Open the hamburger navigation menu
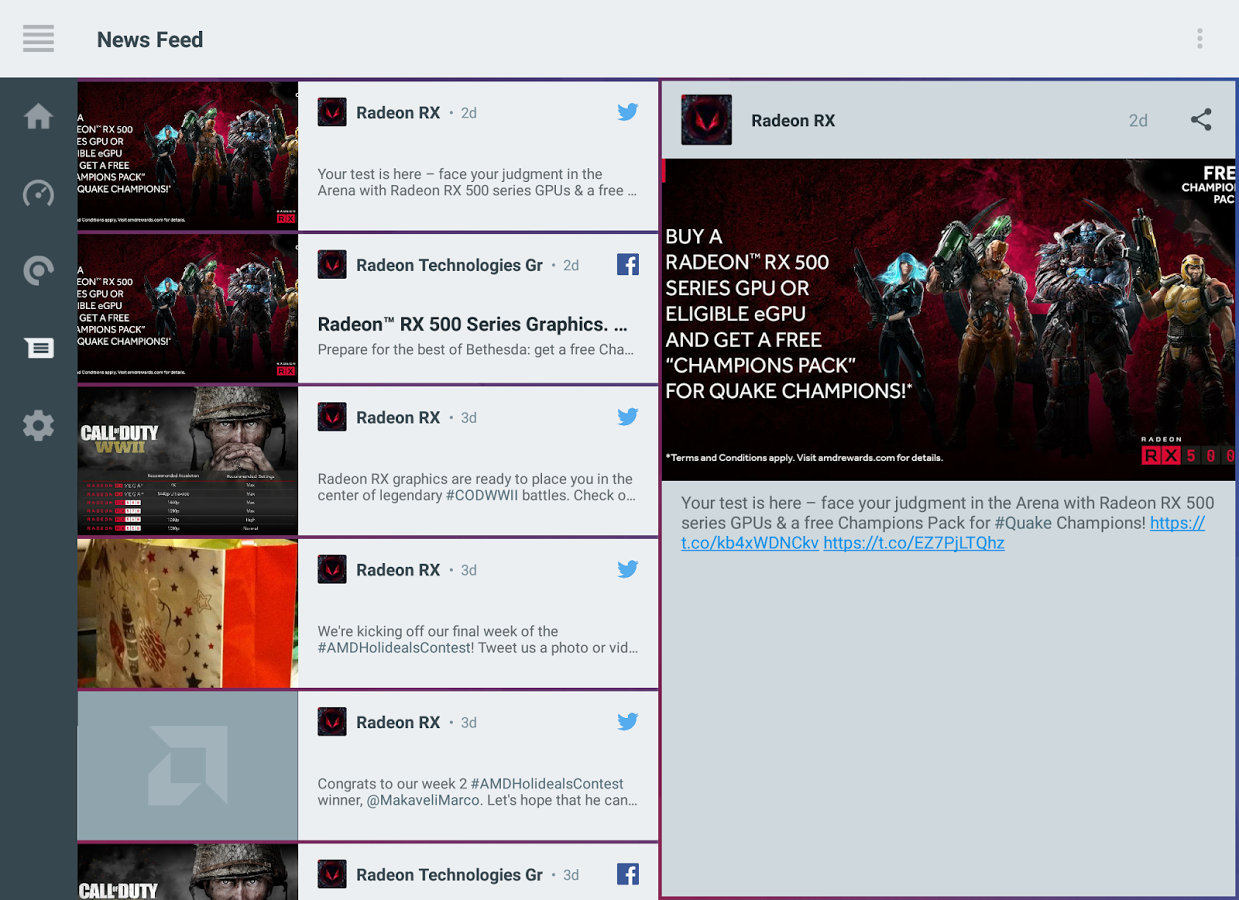The width and height of the screenshot is (1239, 900). point(38,39)
